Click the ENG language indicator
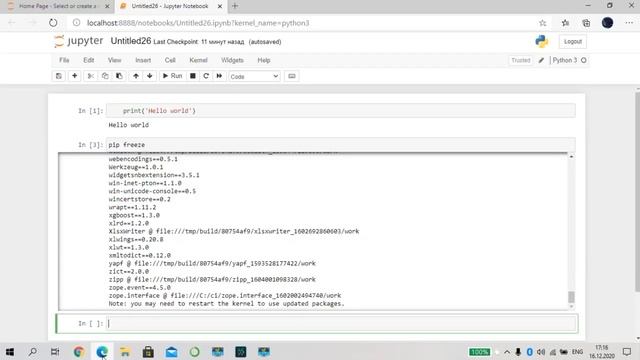This screenshot has width=640, height=360. [577, 351]
